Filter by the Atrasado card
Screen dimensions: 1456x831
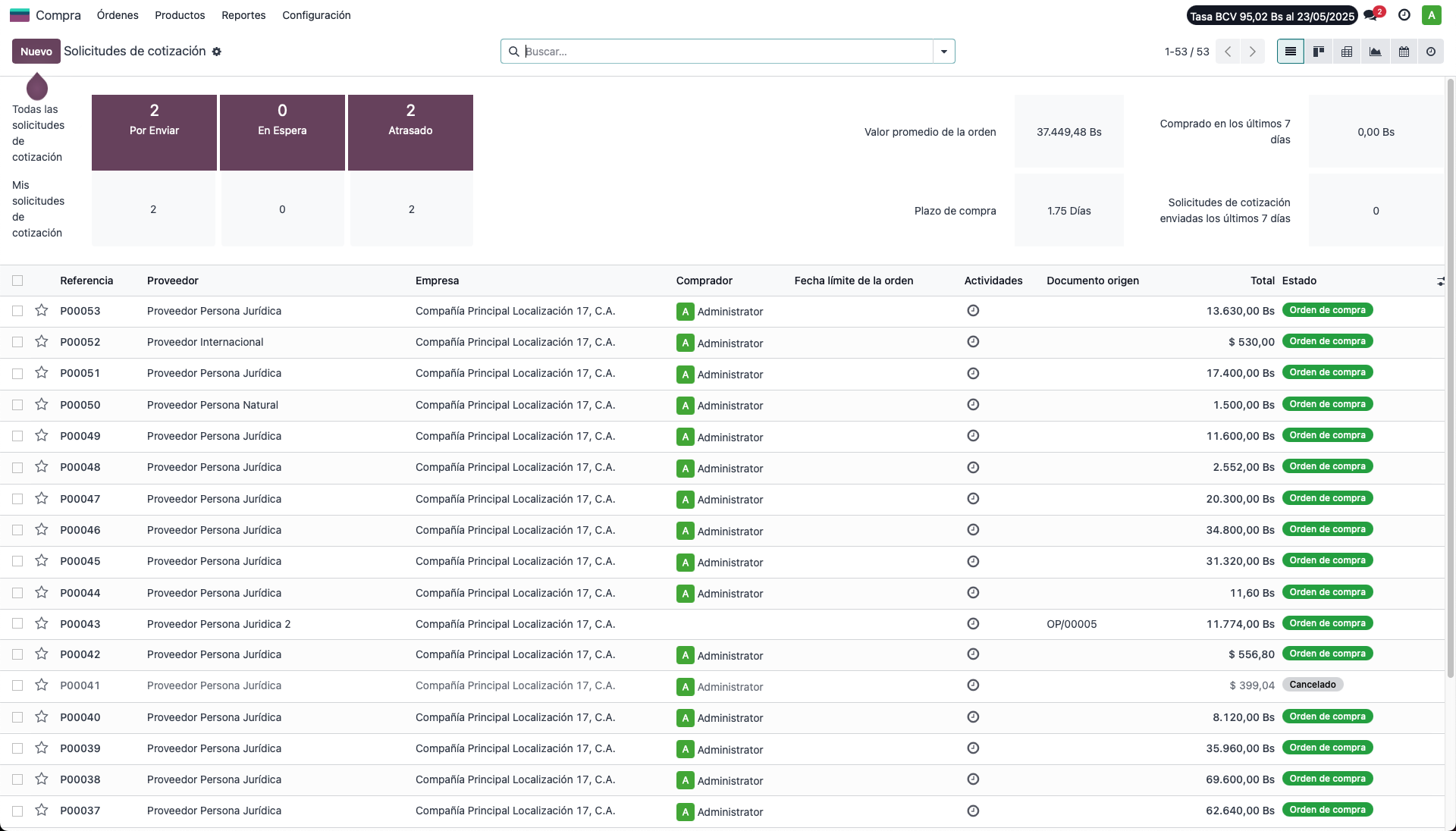(x=410, y=132)
